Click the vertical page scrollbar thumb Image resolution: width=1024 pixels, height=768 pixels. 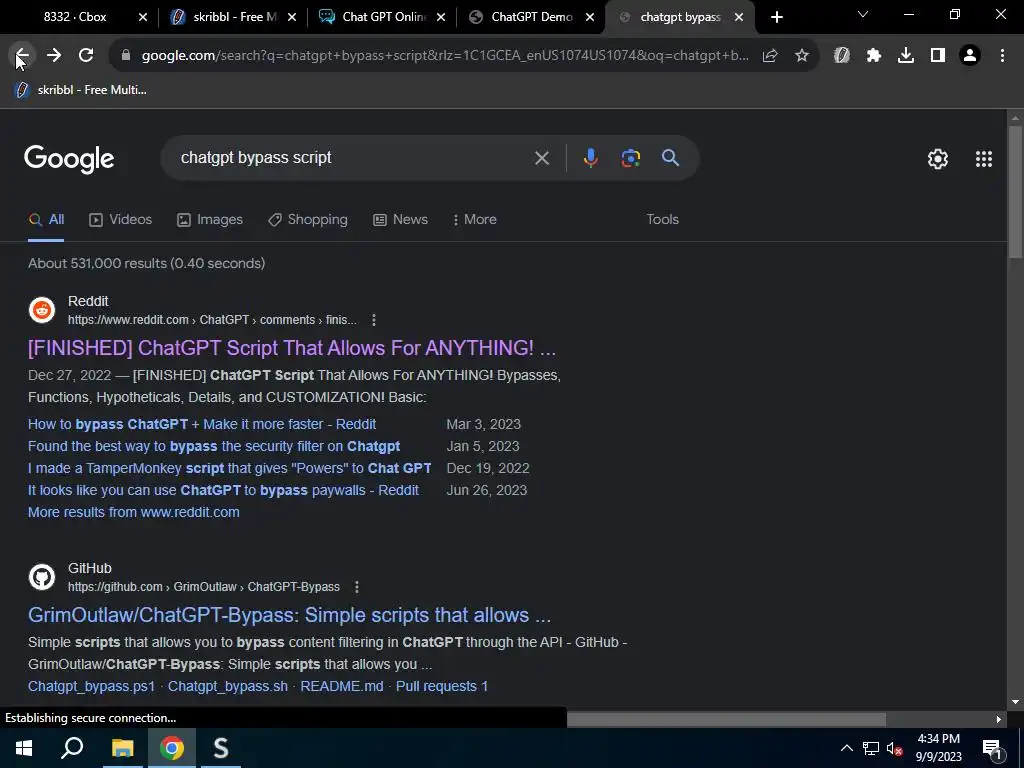click(1015, 191)
